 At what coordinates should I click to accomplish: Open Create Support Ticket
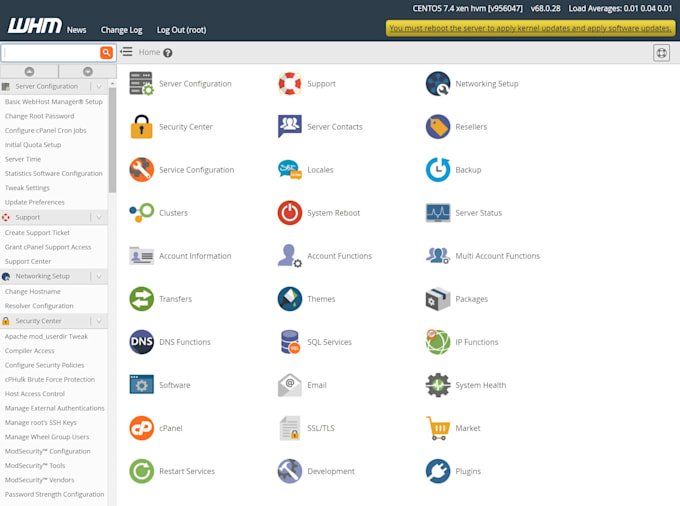(x=37, y=233)
